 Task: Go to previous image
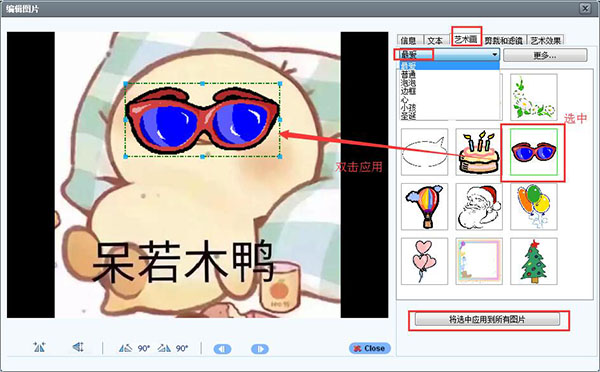click(x=222, y=349)
